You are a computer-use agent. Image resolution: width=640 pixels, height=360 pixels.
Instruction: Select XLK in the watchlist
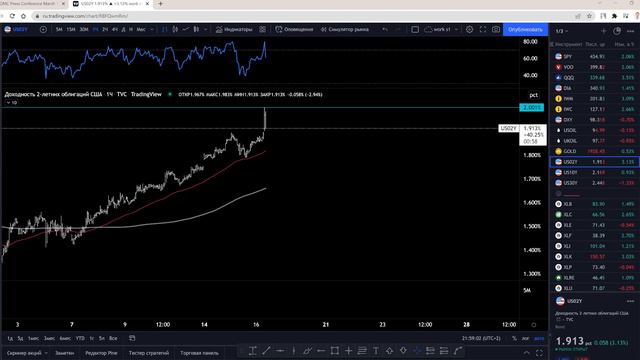(595, 257)
